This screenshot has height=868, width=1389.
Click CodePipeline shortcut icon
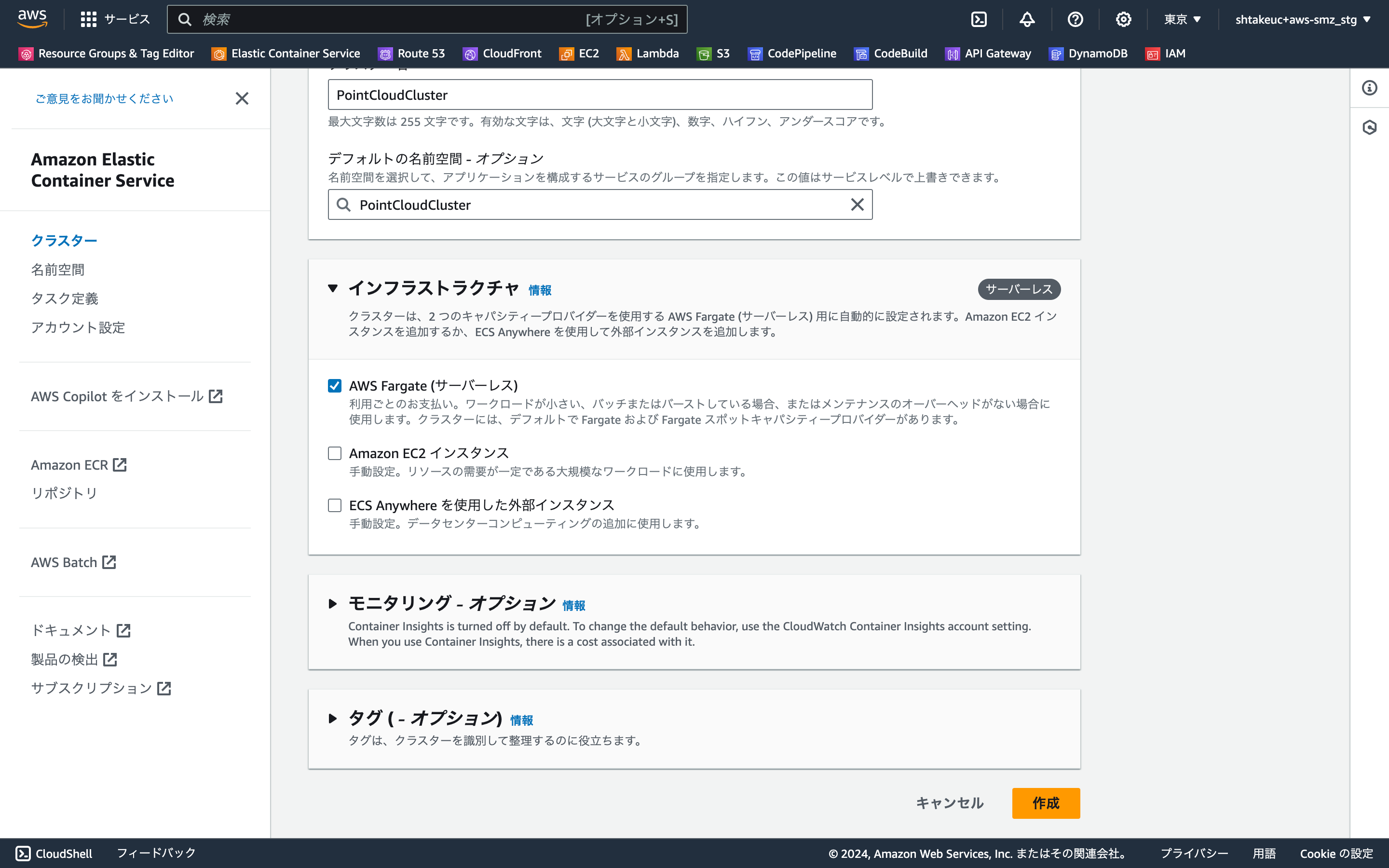(x=755, y=54)
